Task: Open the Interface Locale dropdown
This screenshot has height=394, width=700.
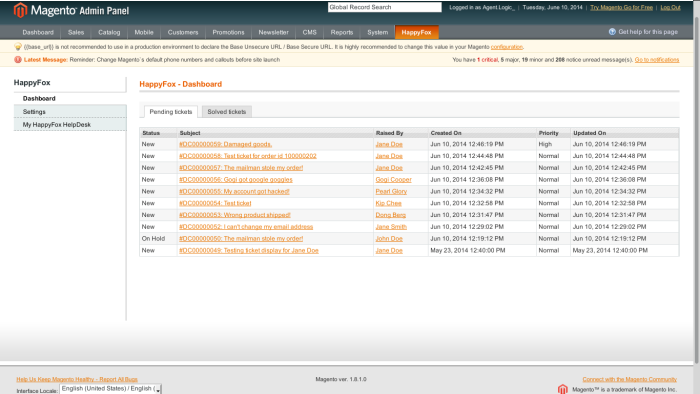Action: (110, 389)
